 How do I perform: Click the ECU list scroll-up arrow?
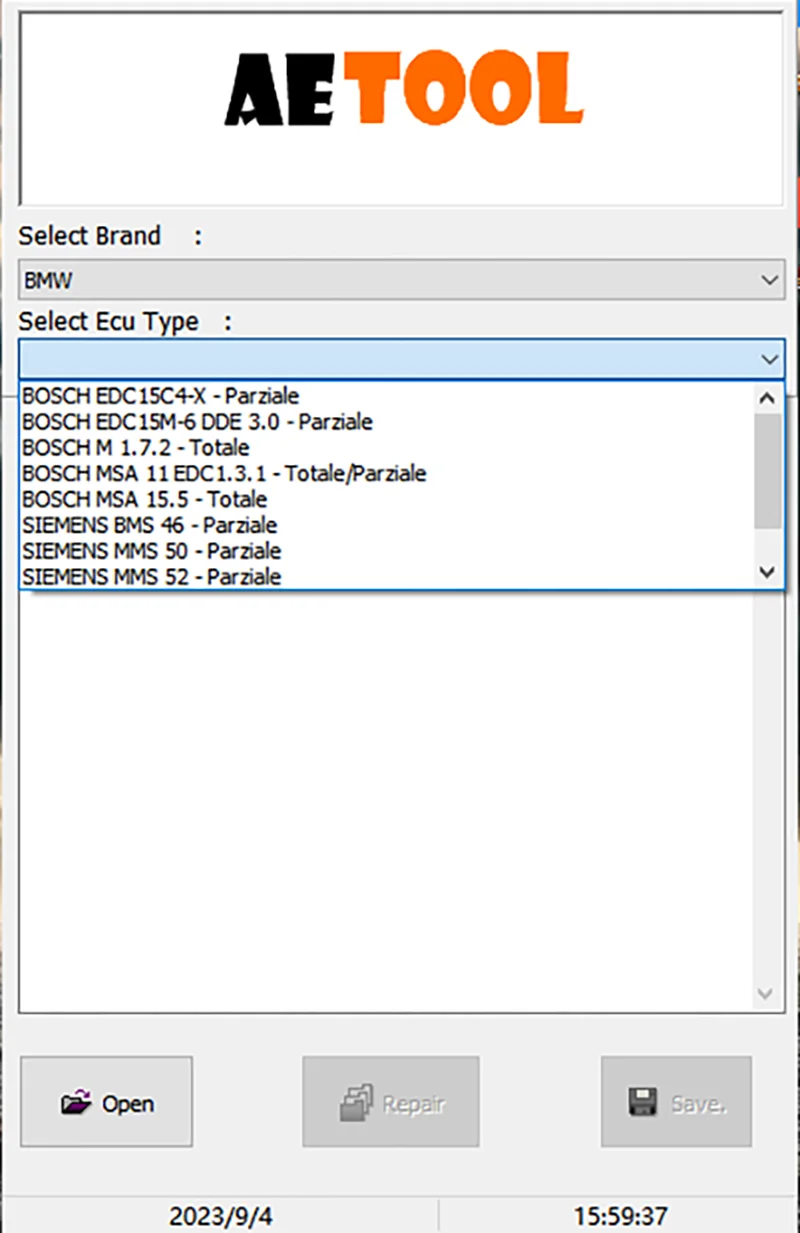[x=768, y=398]
